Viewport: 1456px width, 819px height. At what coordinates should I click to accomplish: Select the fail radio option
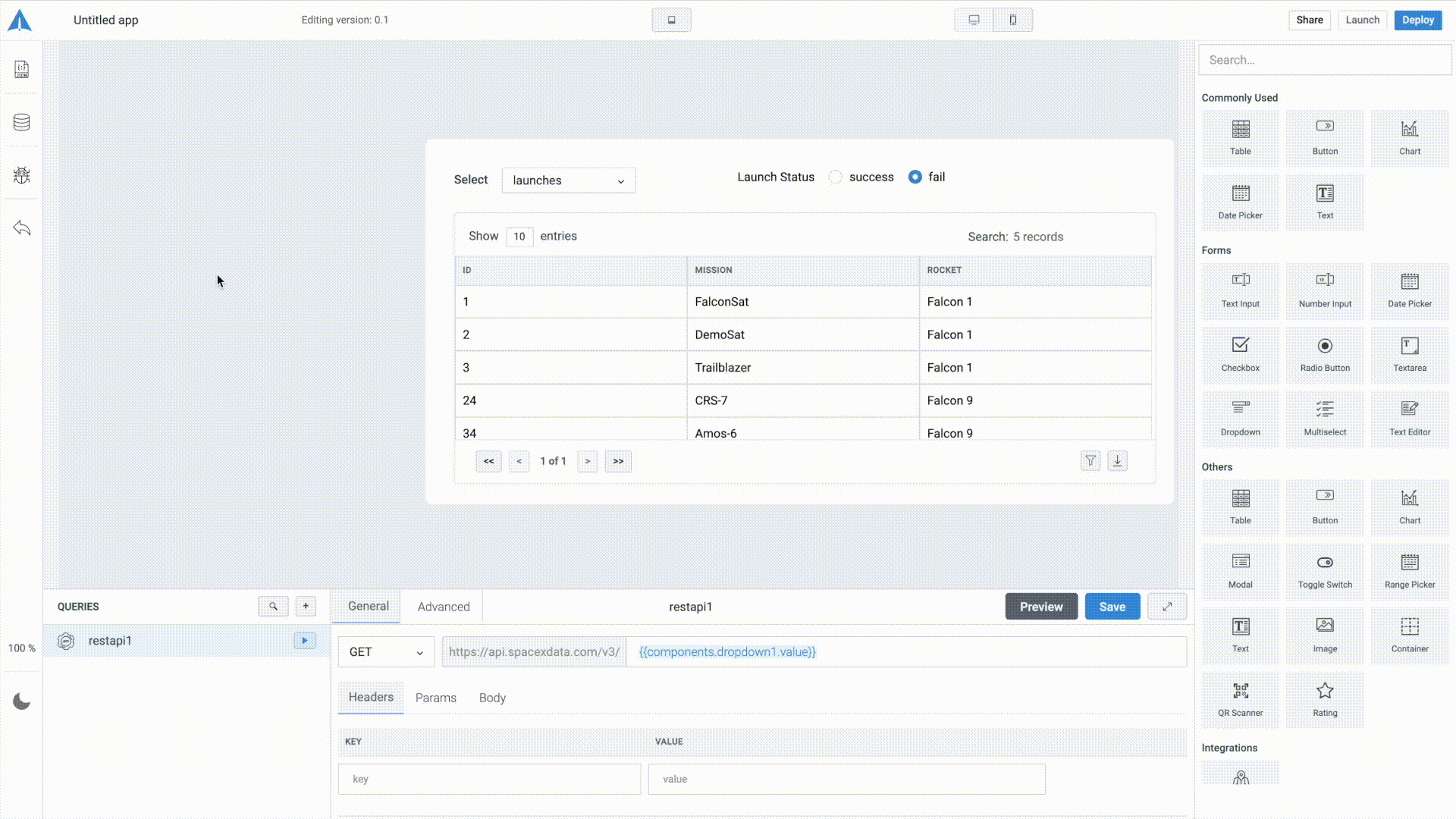pyautogui.click(x=915, y=177)
